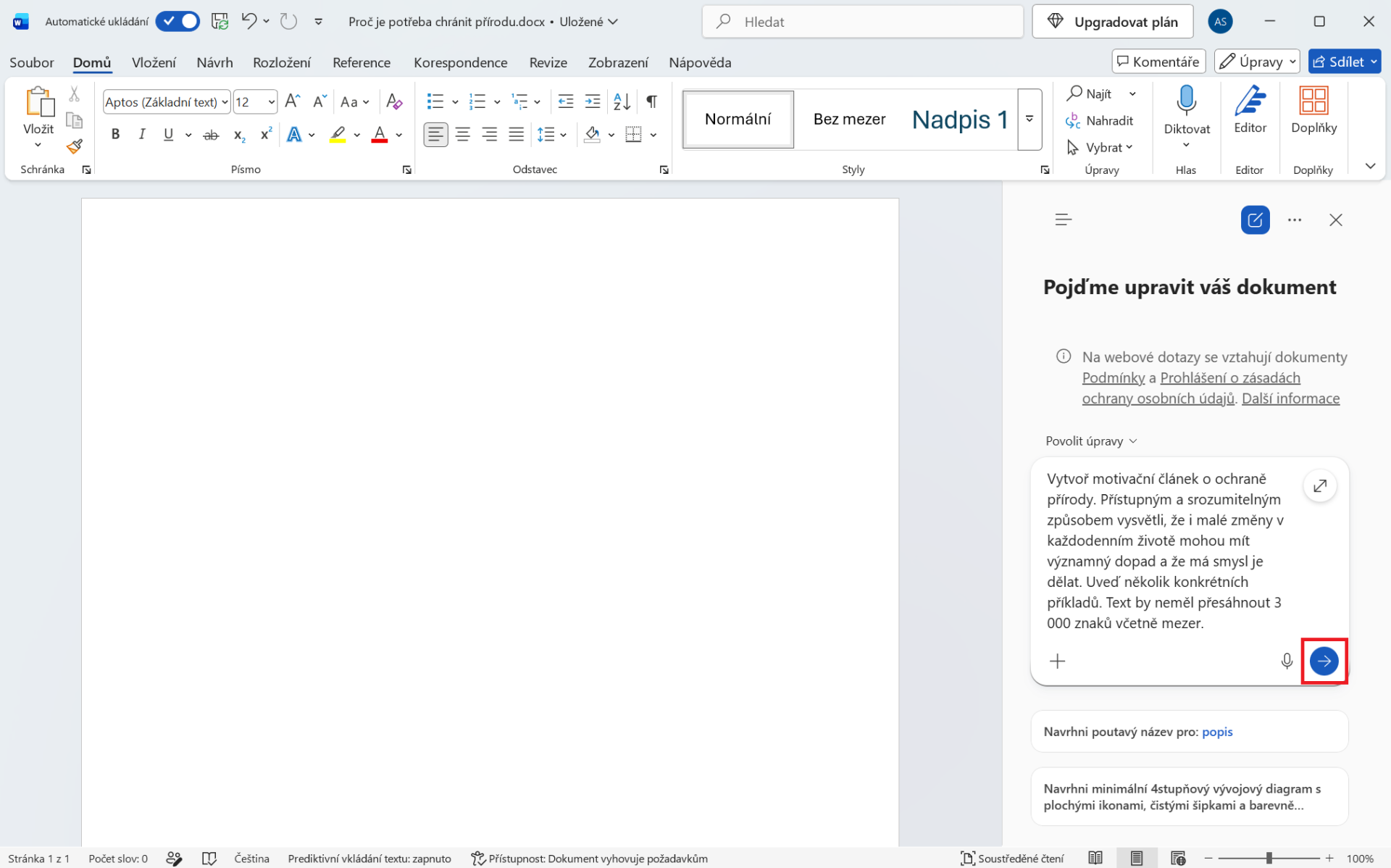
Task: Open the Doplňky add-ins button
Action: [1313, 109]
